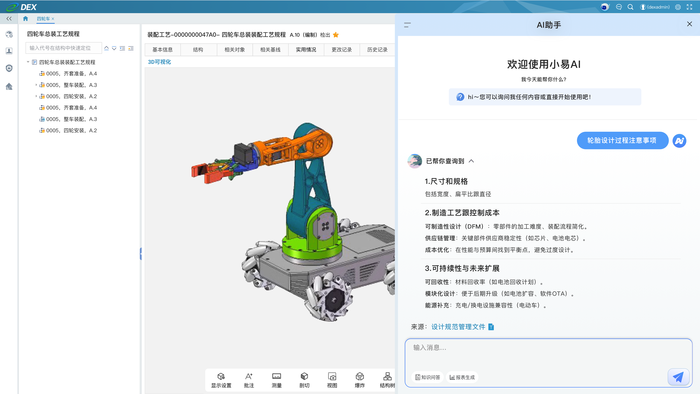
Task: Switch to the 结构 tab
Action: (198, 50)
